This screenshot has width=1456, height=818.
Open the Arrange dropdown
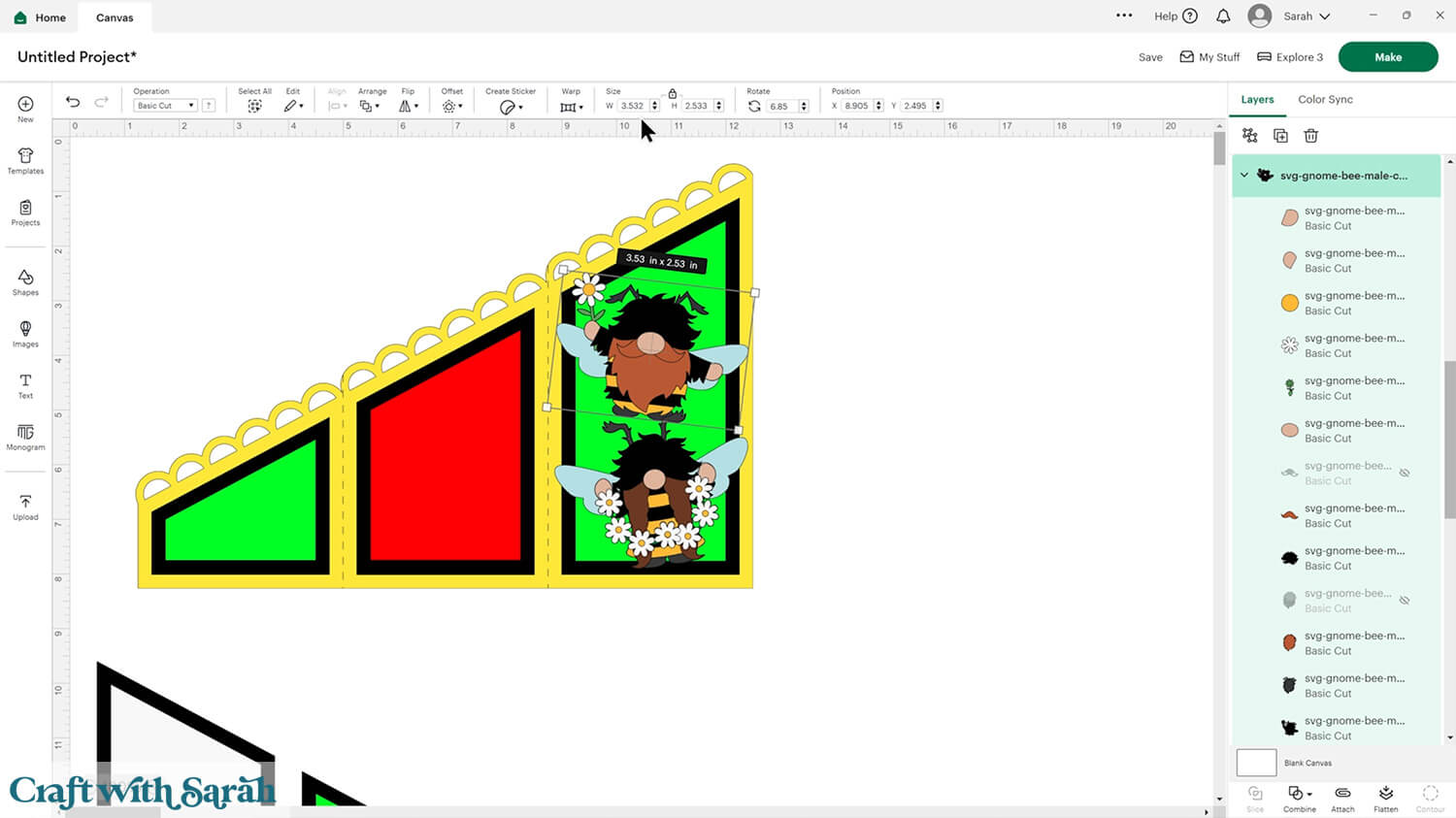[x=369, y=106]
